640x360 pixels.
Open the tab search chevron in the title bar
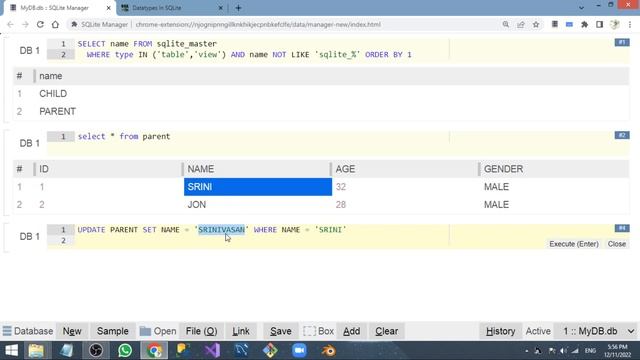581,8
